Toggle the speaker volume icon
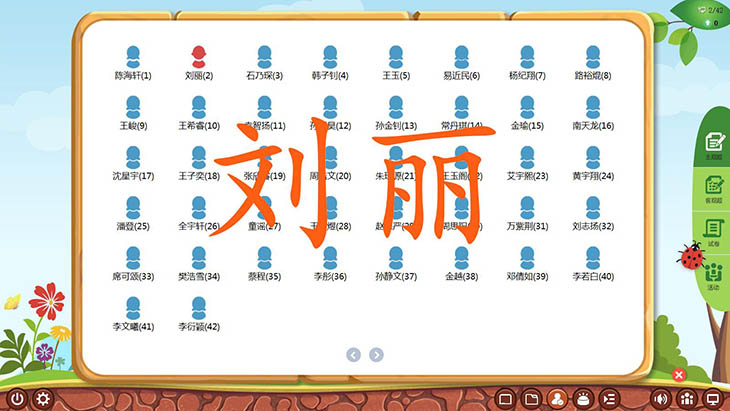Viewport: 730px width, 411px height. 661,399
